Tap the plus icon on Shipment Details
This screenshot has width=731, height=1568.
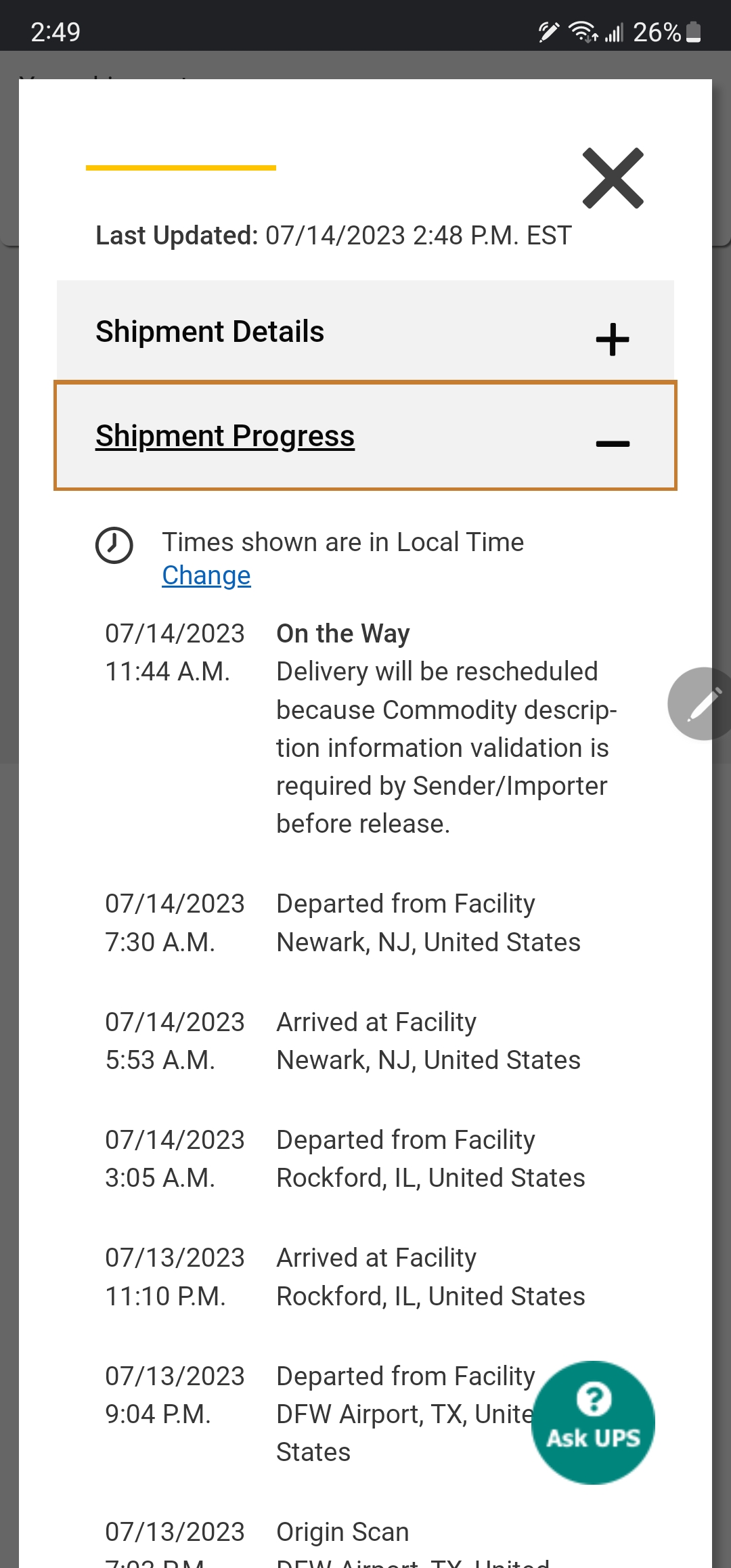(x=613, y=339)
